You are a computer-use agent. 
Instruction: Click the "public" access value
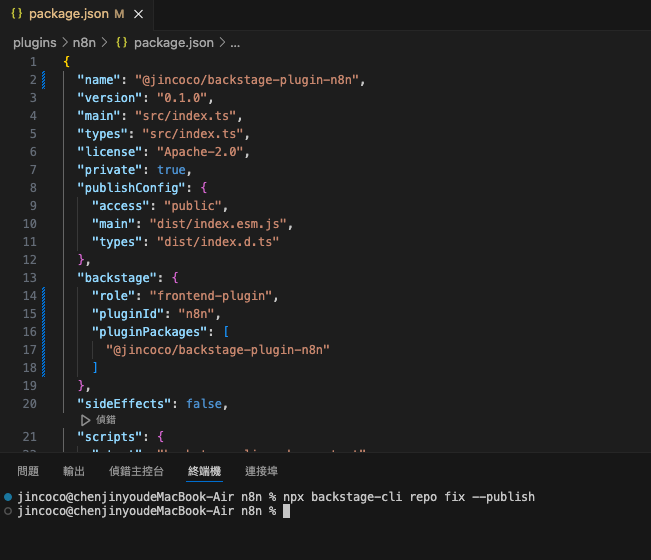tap(193, 206)
